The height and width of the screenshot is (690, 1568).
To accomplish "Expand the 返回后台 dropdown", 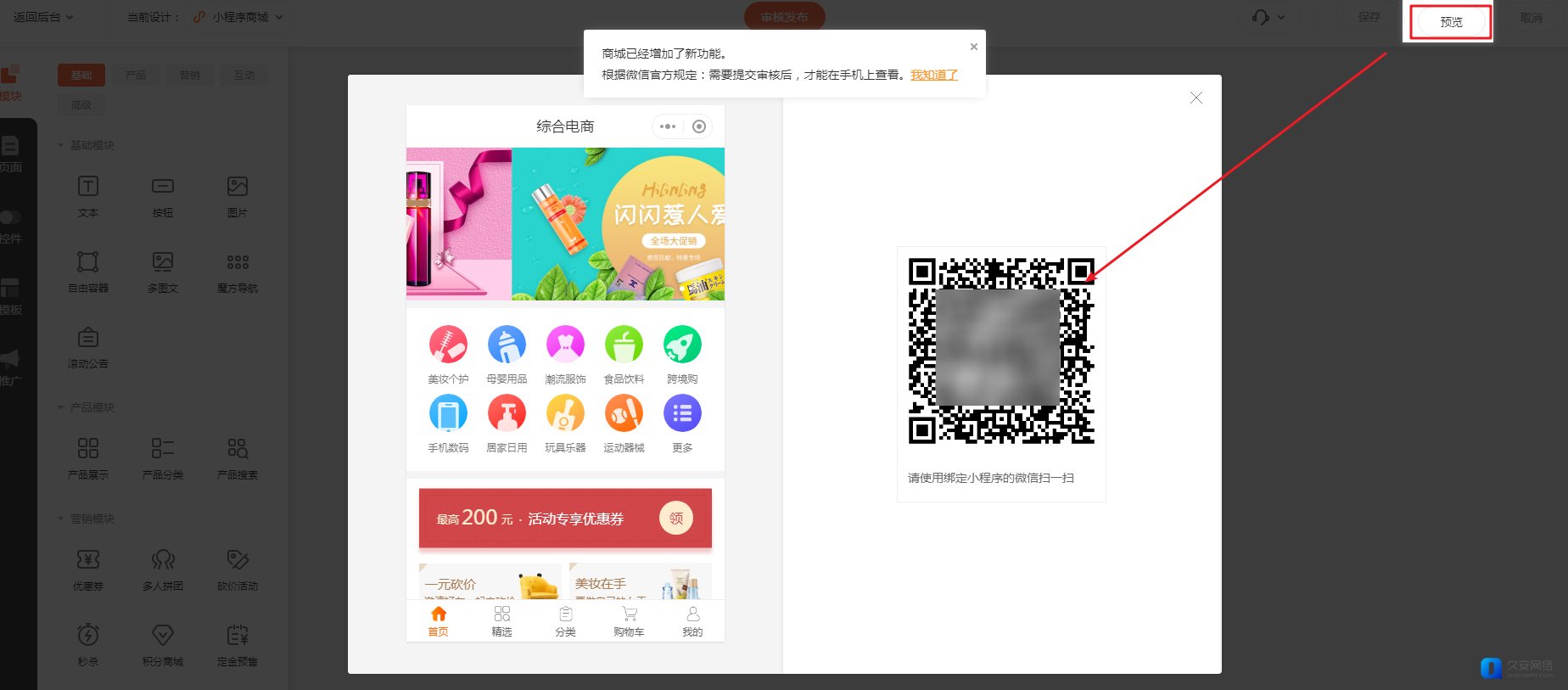I will [x=43, y=17].
